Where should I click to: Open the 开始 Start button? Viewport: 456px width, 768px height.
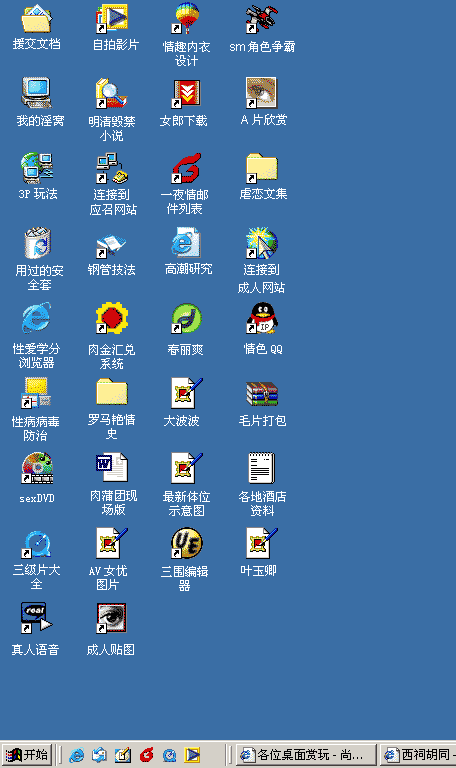(26, 754)
